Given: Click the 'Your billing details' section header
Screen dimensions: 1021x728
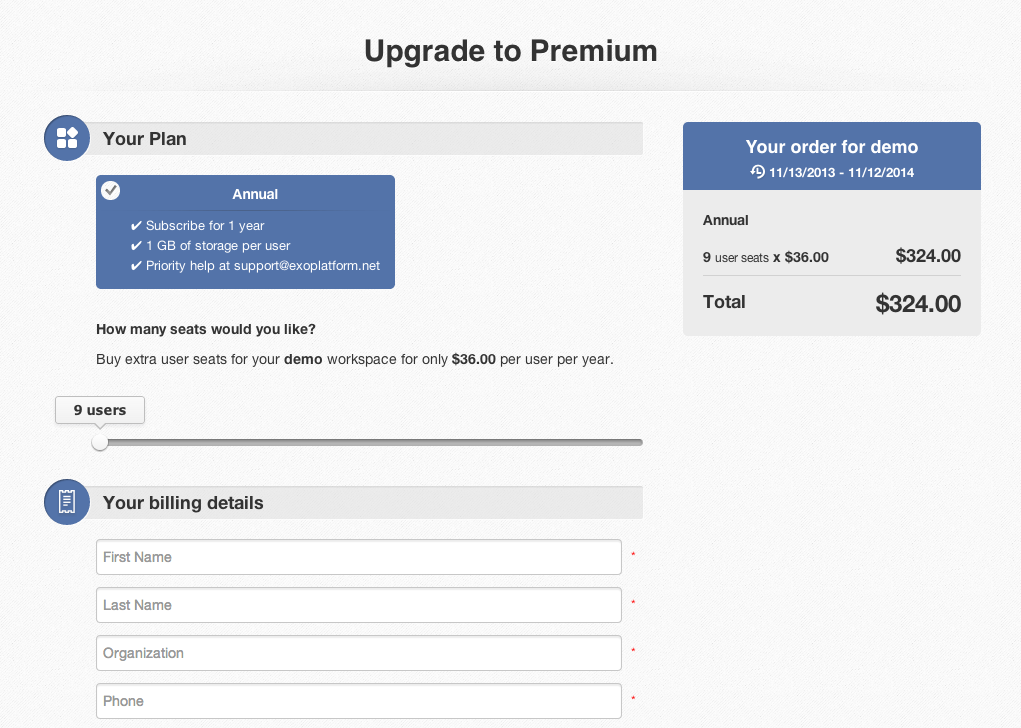Looking at the screenshot, I should (x=183, y=503).
